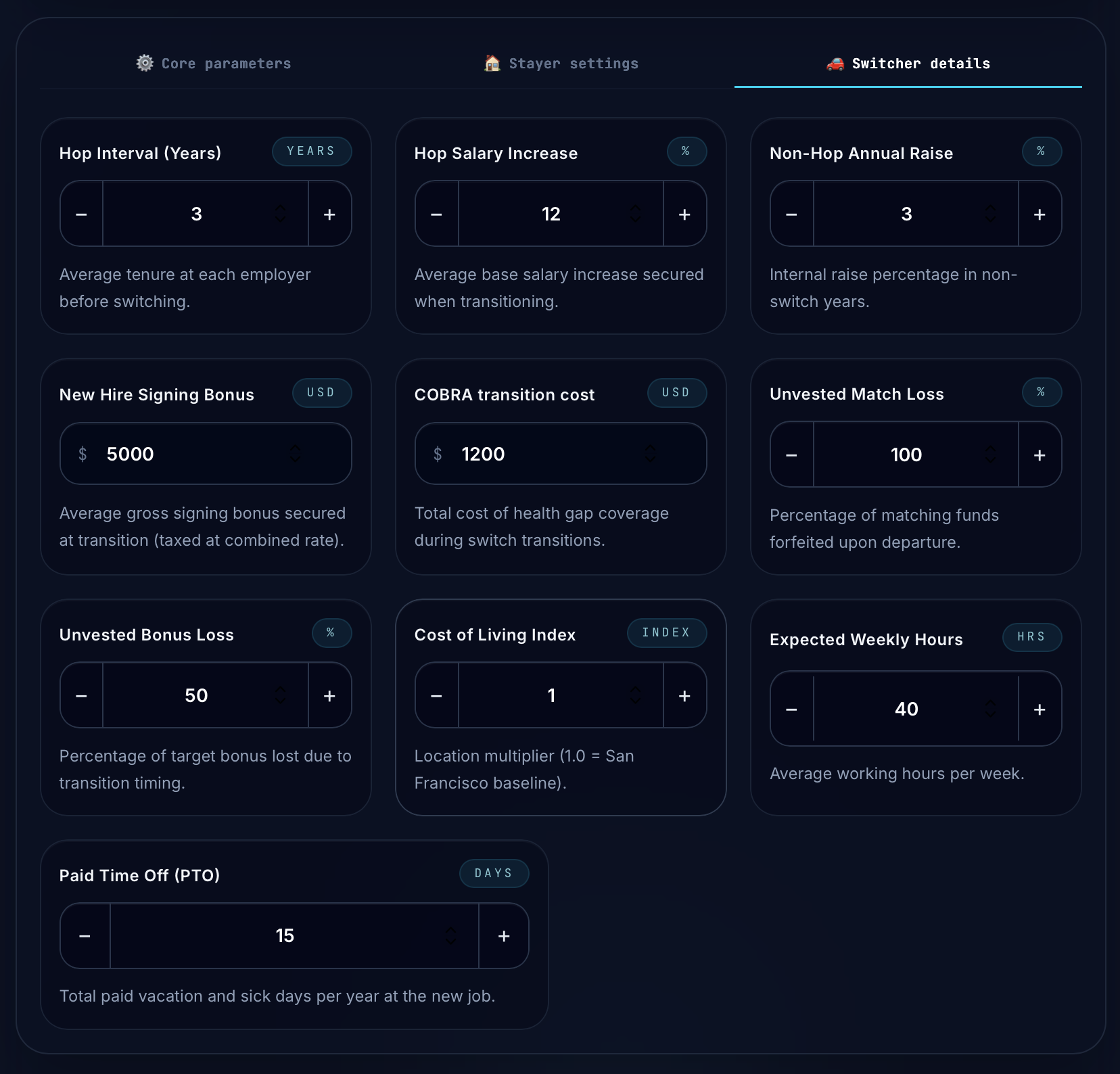Viewport: 1120px width, 1074px height.
Task: Click the USD badge on COBRA cost
Action: tap(676, 393)
